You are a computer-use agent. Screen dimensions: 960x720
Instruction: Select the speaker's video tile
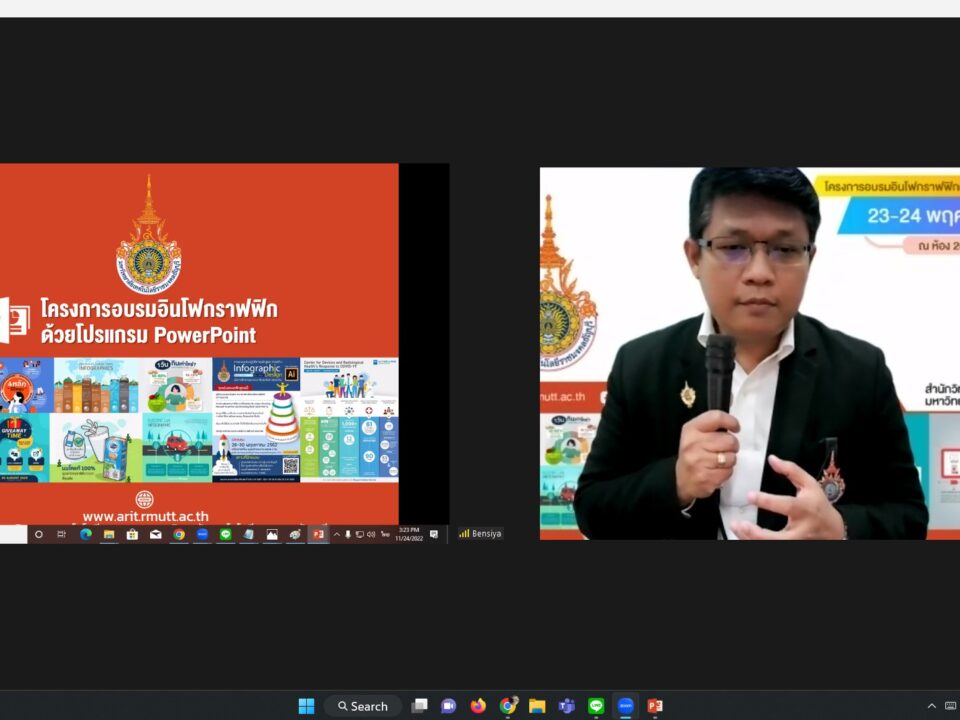[x=749, y=353]
